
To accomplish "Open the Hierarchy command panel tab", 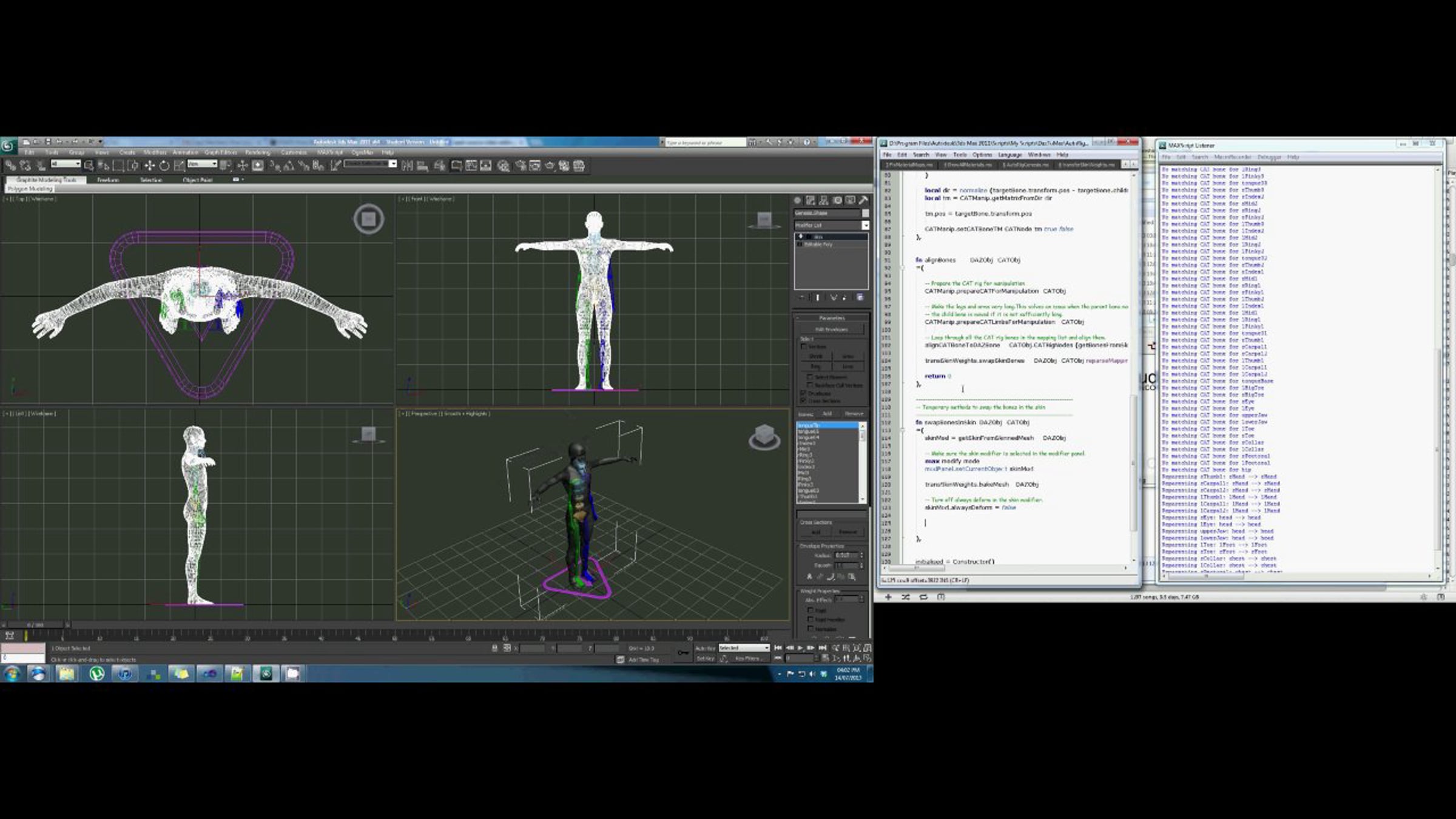I will click(x=824, y=200).
